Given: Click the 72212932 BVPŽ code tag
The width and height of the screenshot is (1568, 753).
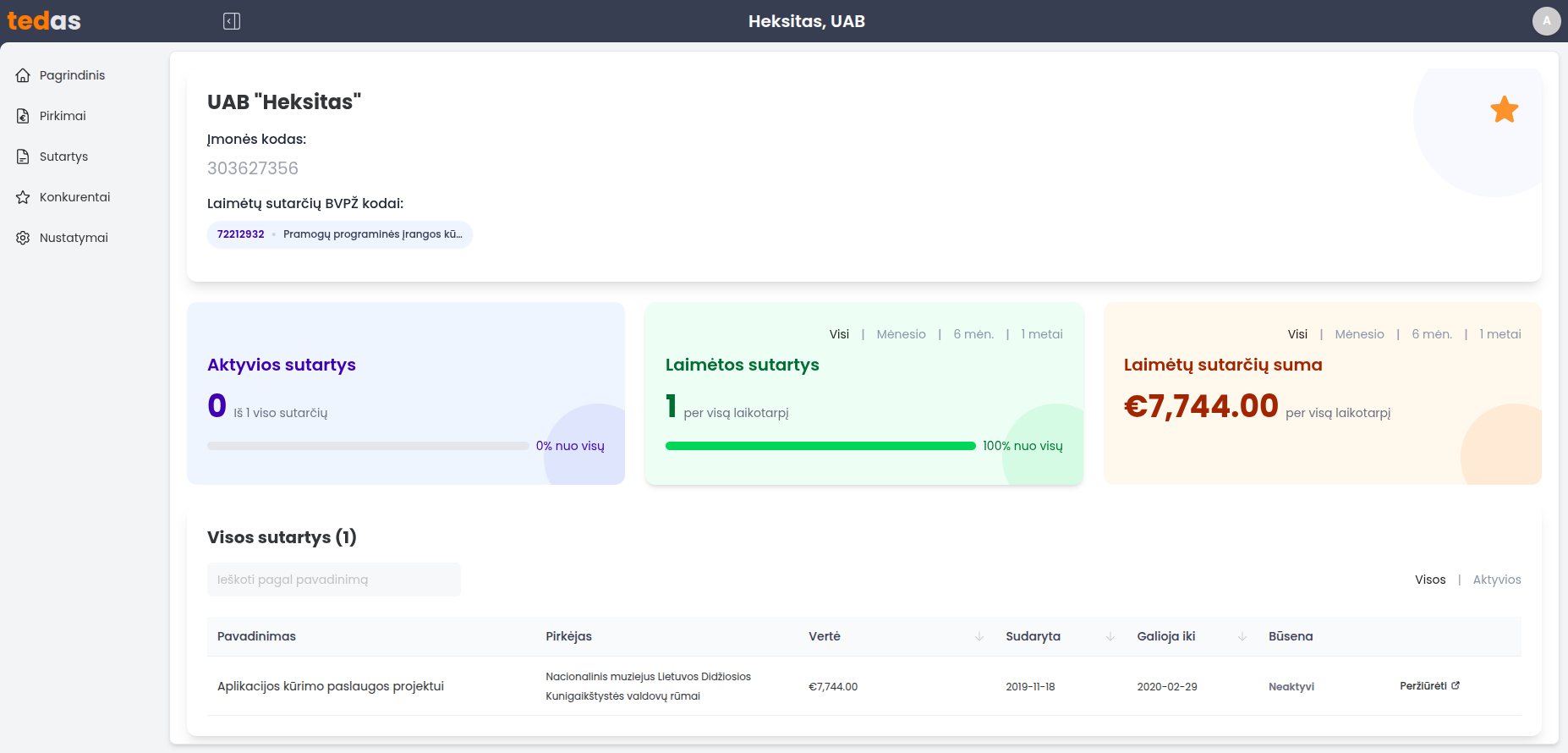Looking at the screenshot, I should [340, 234].
